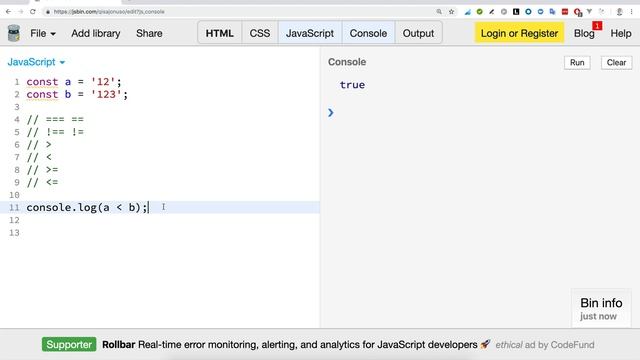Click the comment line '// === =='
640x360 pixels.
tap(55, 120)
